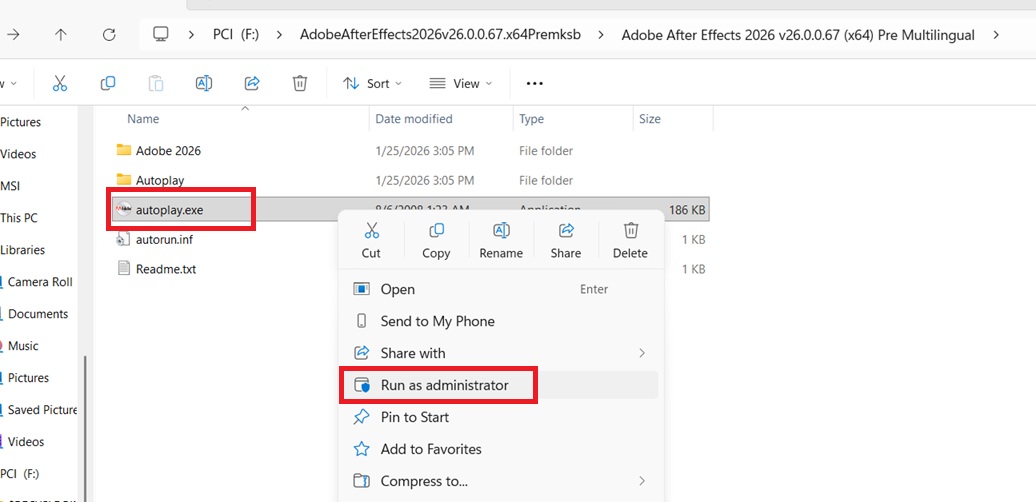This screenshot has height=502, width=1036.
Task: Choose Copy in the context menu
Action: [x=436, y=240]
